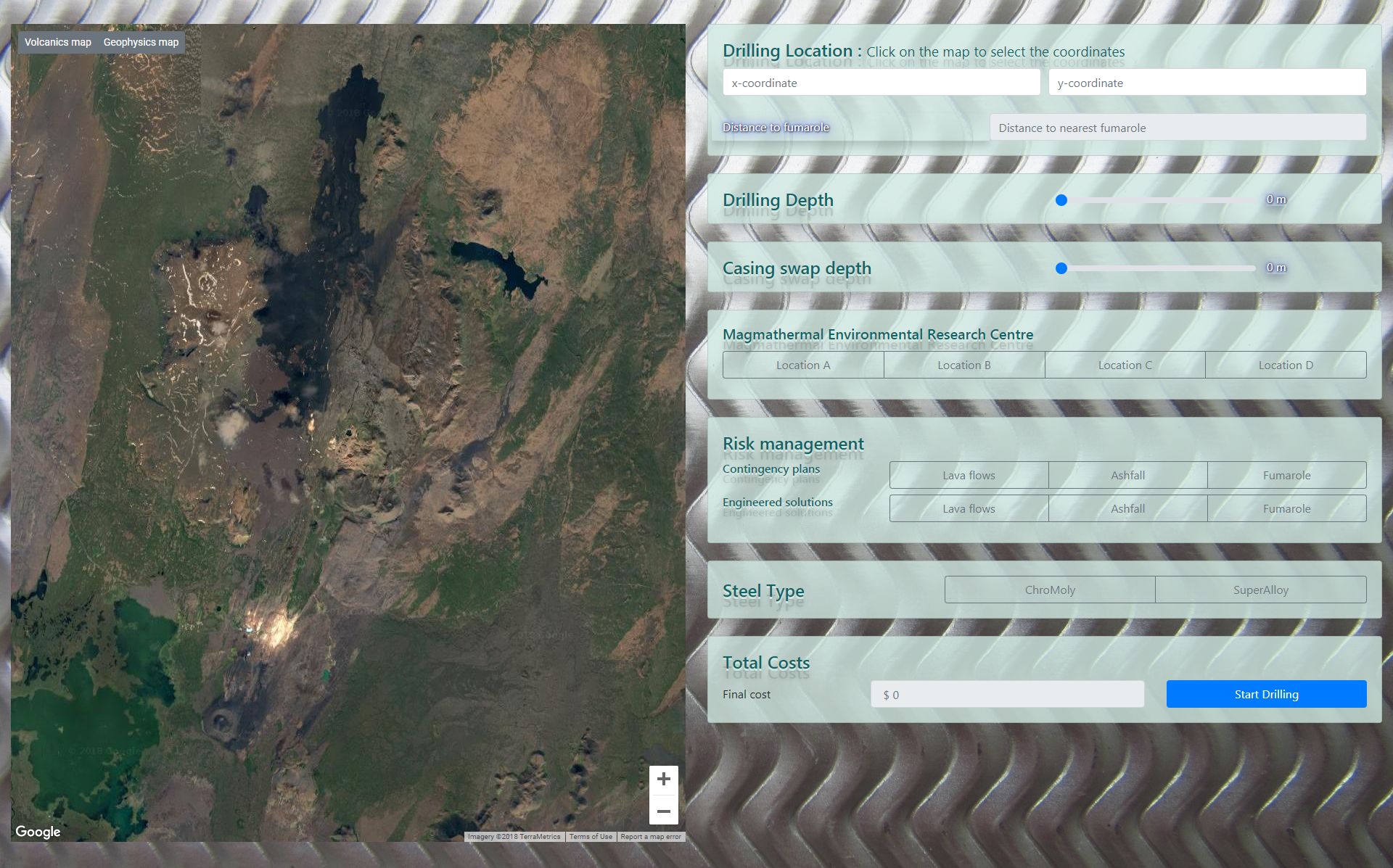Zoom in on the map
Screen dimensions: 1393x868
click(663, 780)
